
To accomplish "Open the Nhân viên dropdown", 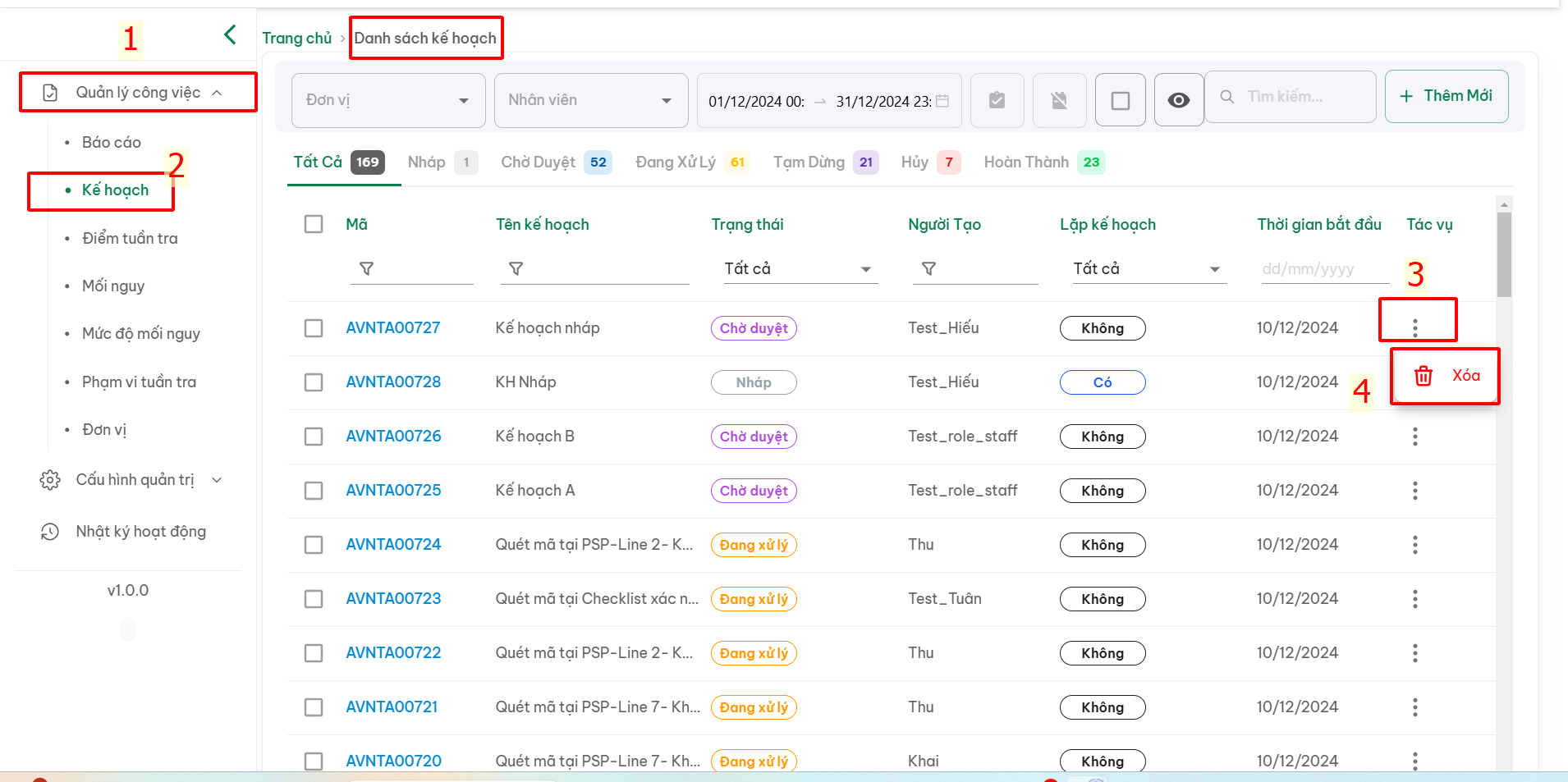I will point(591,100).
